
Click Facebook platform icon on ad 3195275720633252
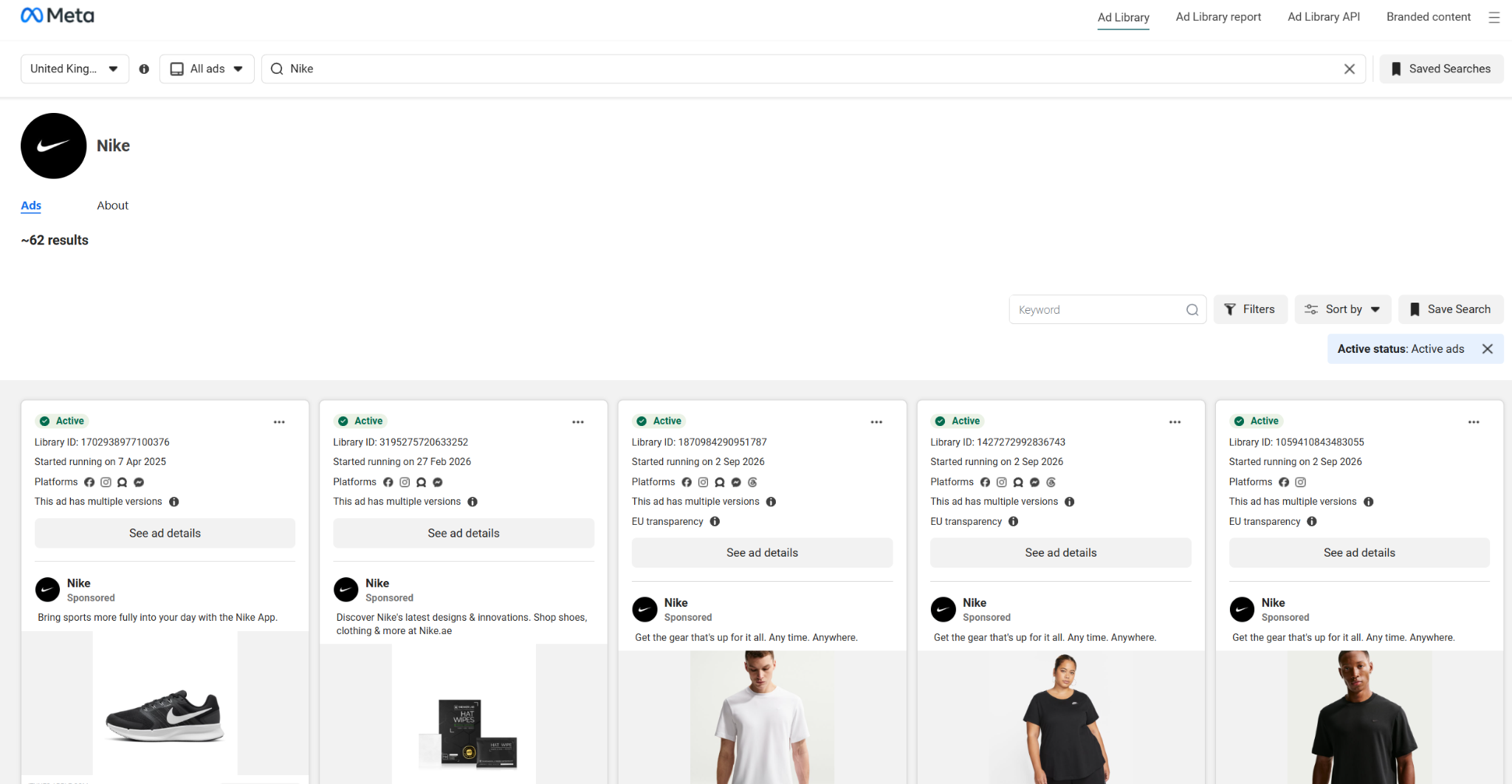[388, 482]
